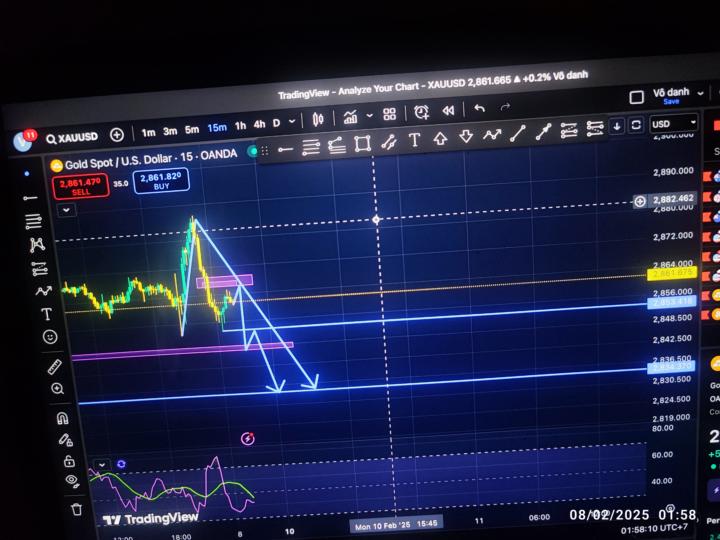Viewport: 720px width, 540px height.
Task: Expand the indicators favorites chevron
Action: pos(370,116)
